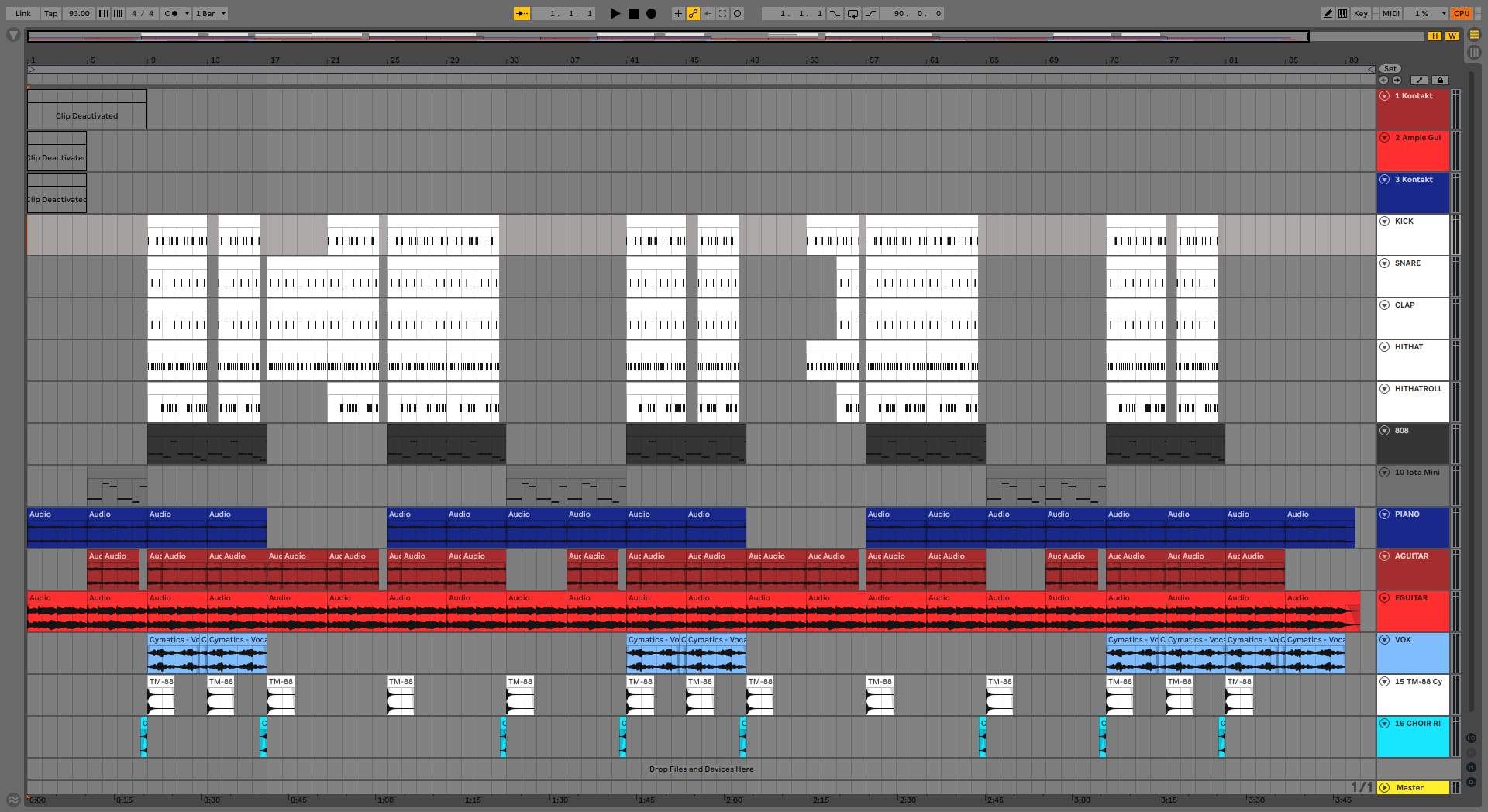1488x812 pixels.
Task: Open the CPU load meter dropdown
Action: click(1444, 13)
